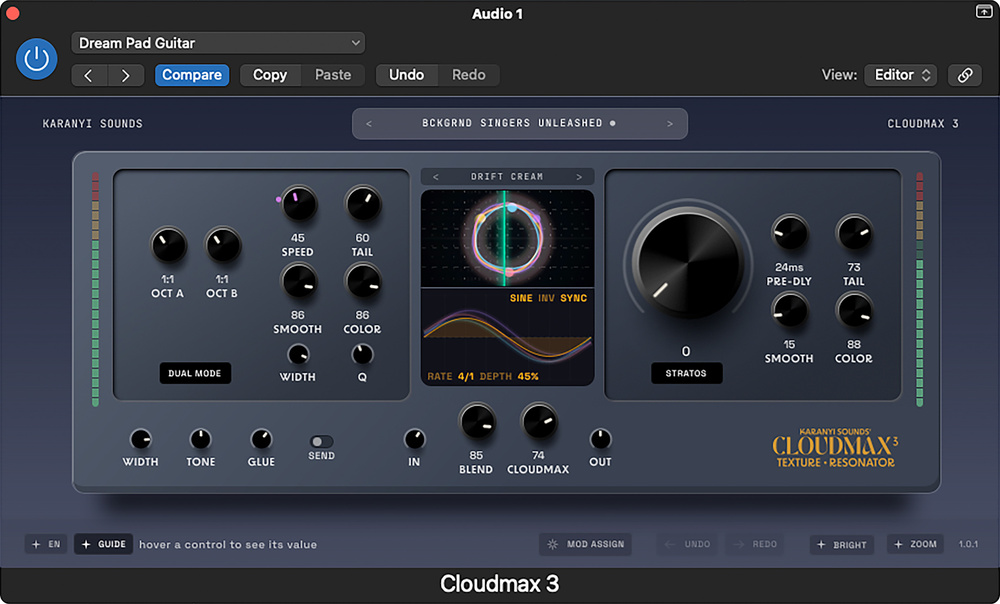Click the Paste button

tap(333, 75)
